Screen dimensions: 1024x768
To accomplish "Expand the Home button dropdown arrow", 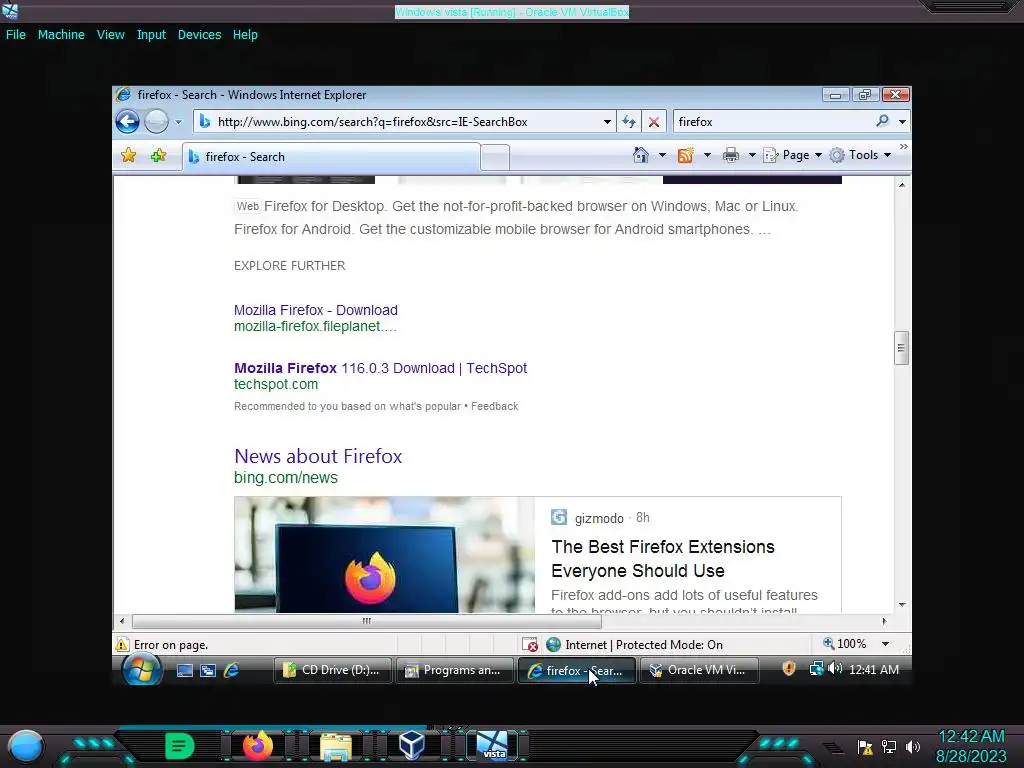I will [662, 155].
